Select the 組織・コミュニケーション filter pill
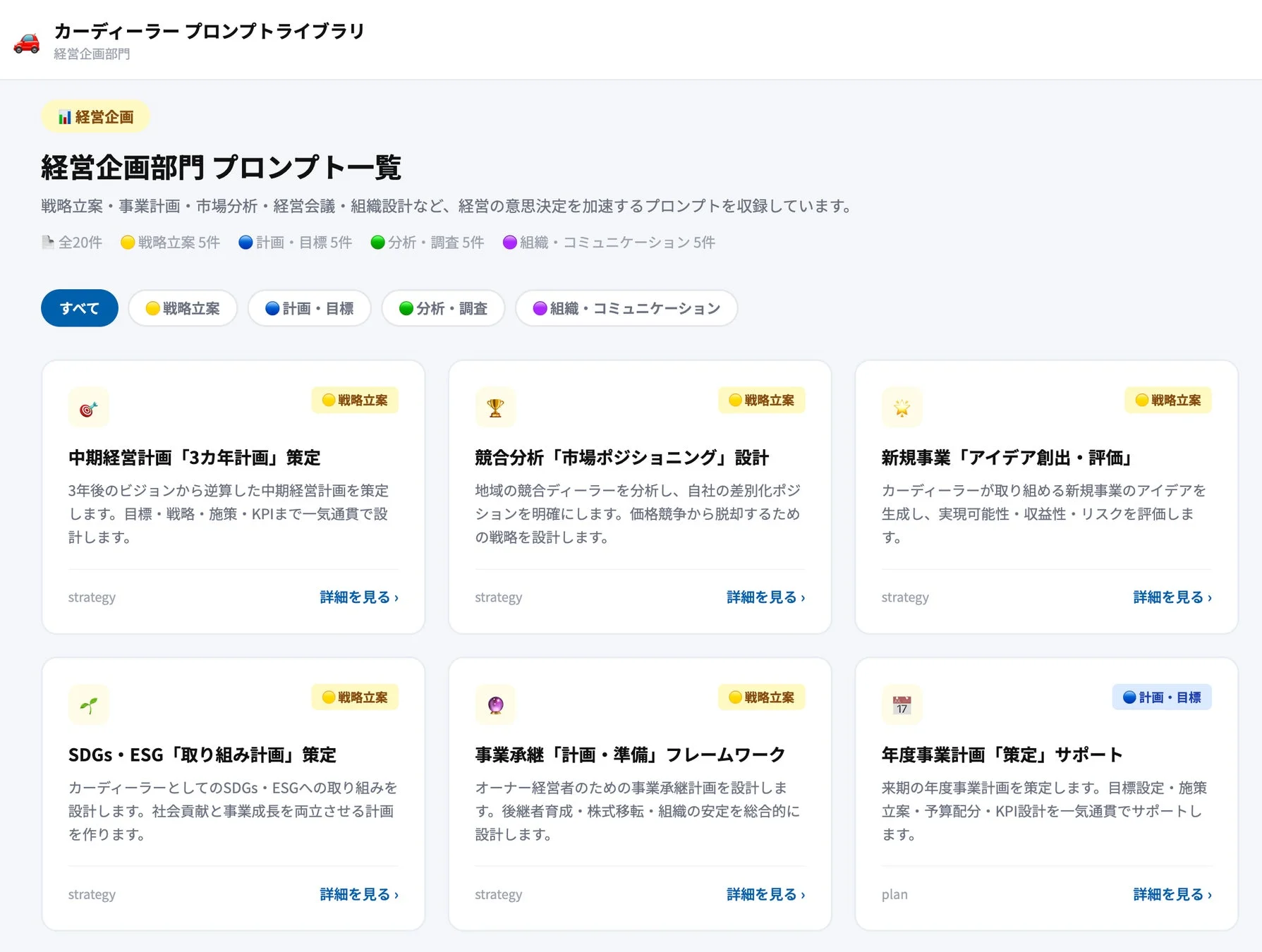The width and height of the screenshot is (1262, 952). click(x=626, y=308)
